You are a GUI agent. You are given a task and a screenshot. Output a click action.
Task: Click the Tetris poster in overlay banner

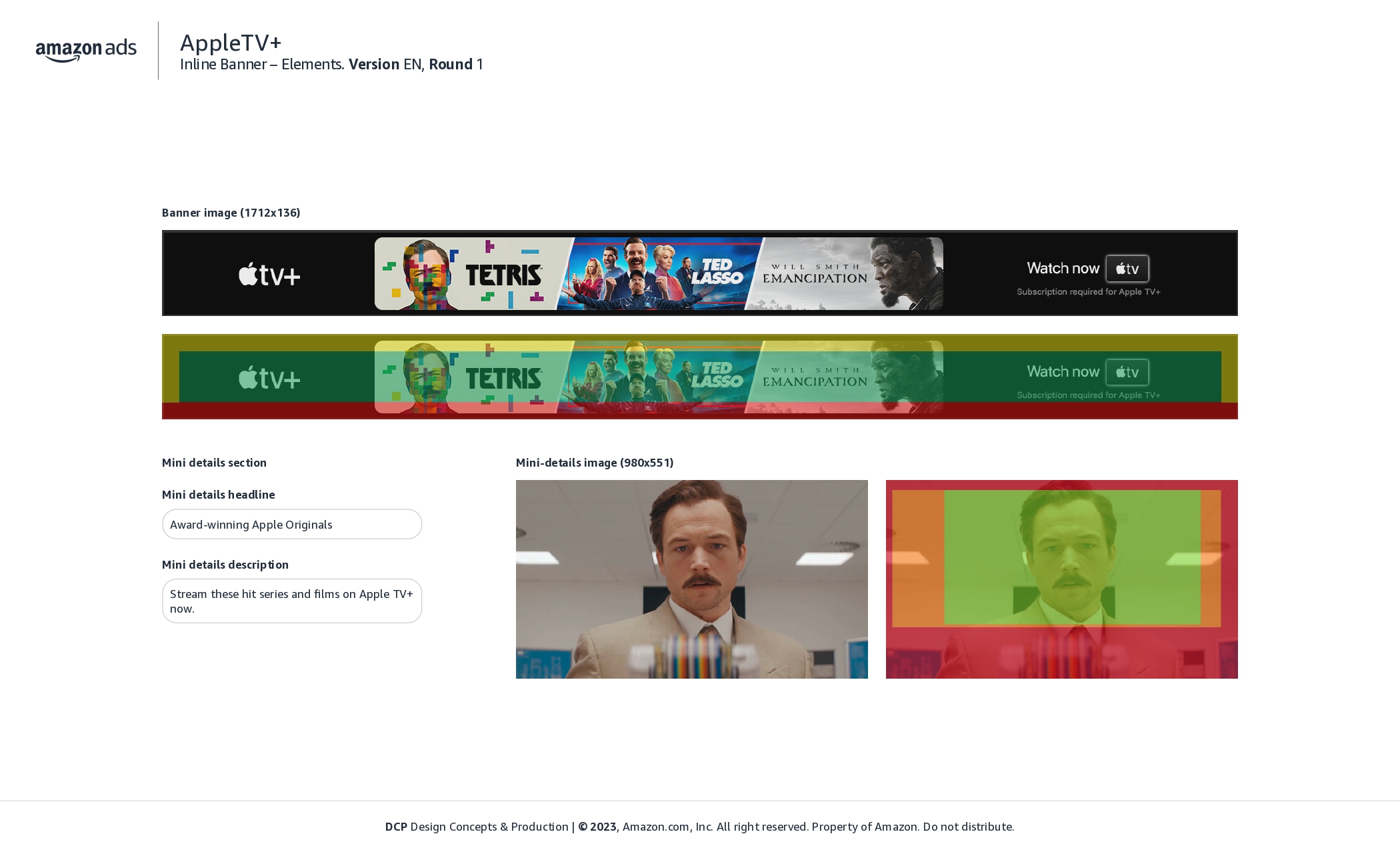470,377
